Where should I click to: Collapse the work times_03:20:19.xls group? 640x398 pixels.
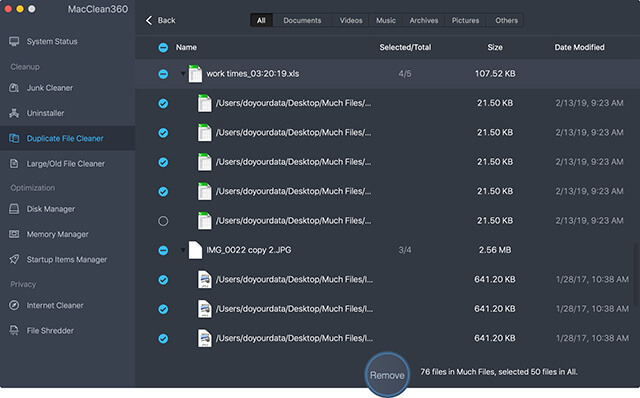click(182, 74)
